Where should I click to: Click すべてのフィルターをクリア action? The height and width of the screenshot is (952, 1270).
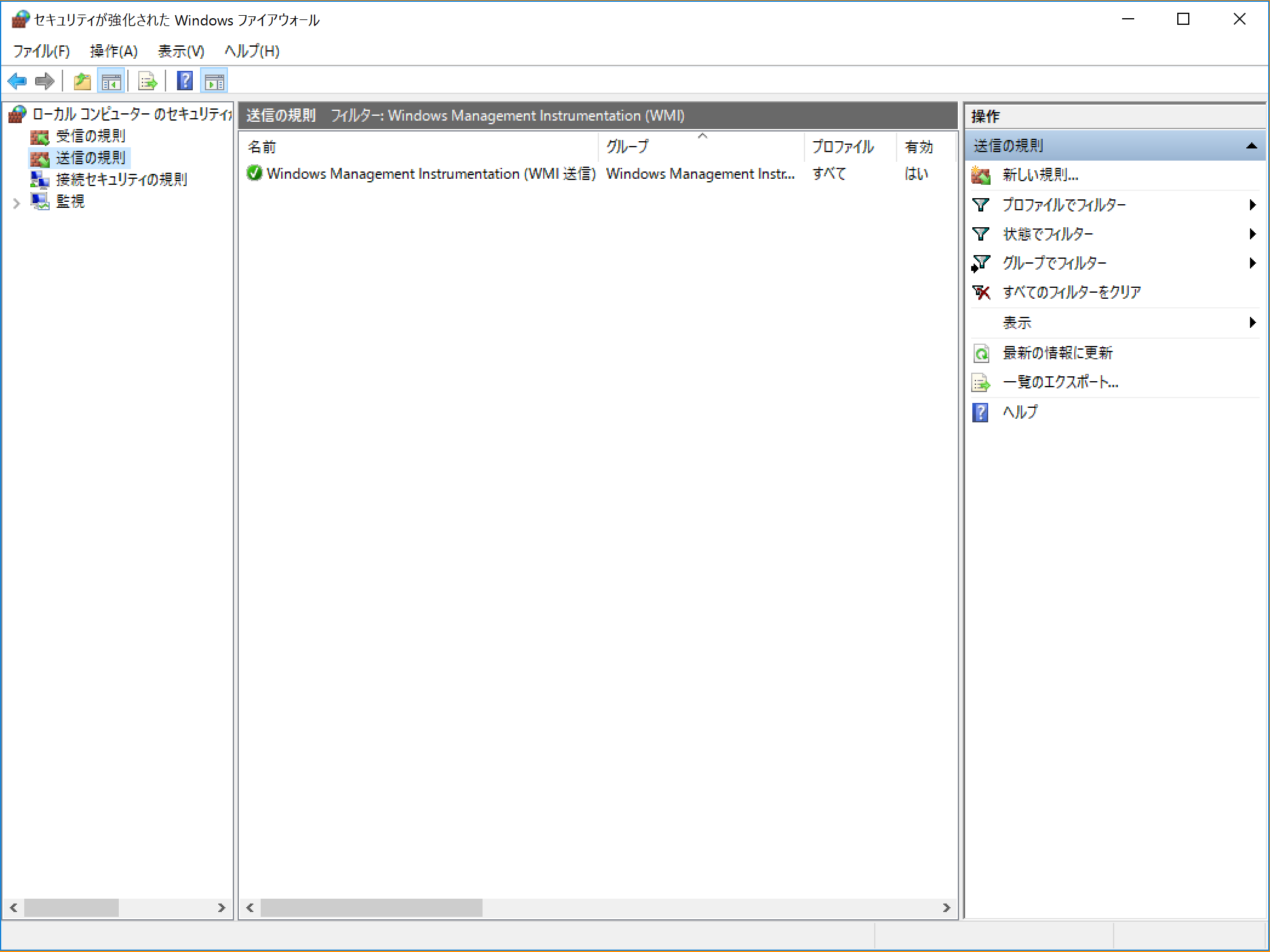1072,292
